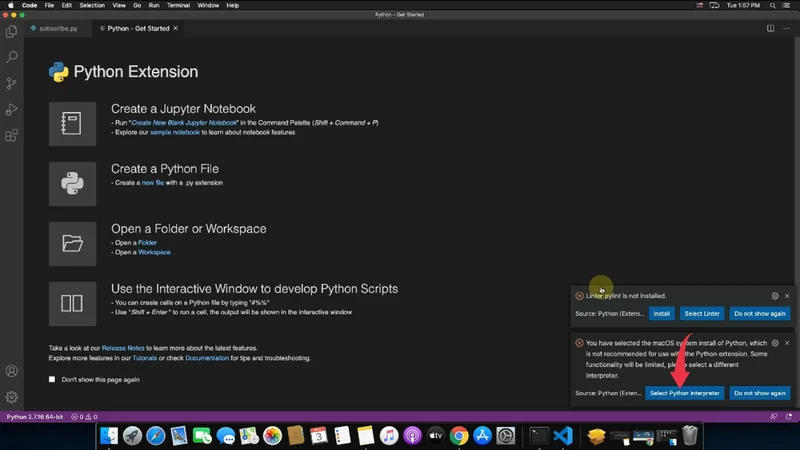Dismiss the pylint not installed notification
The width and height of the screenshot is (800, 450).
[x=787, y=296]
